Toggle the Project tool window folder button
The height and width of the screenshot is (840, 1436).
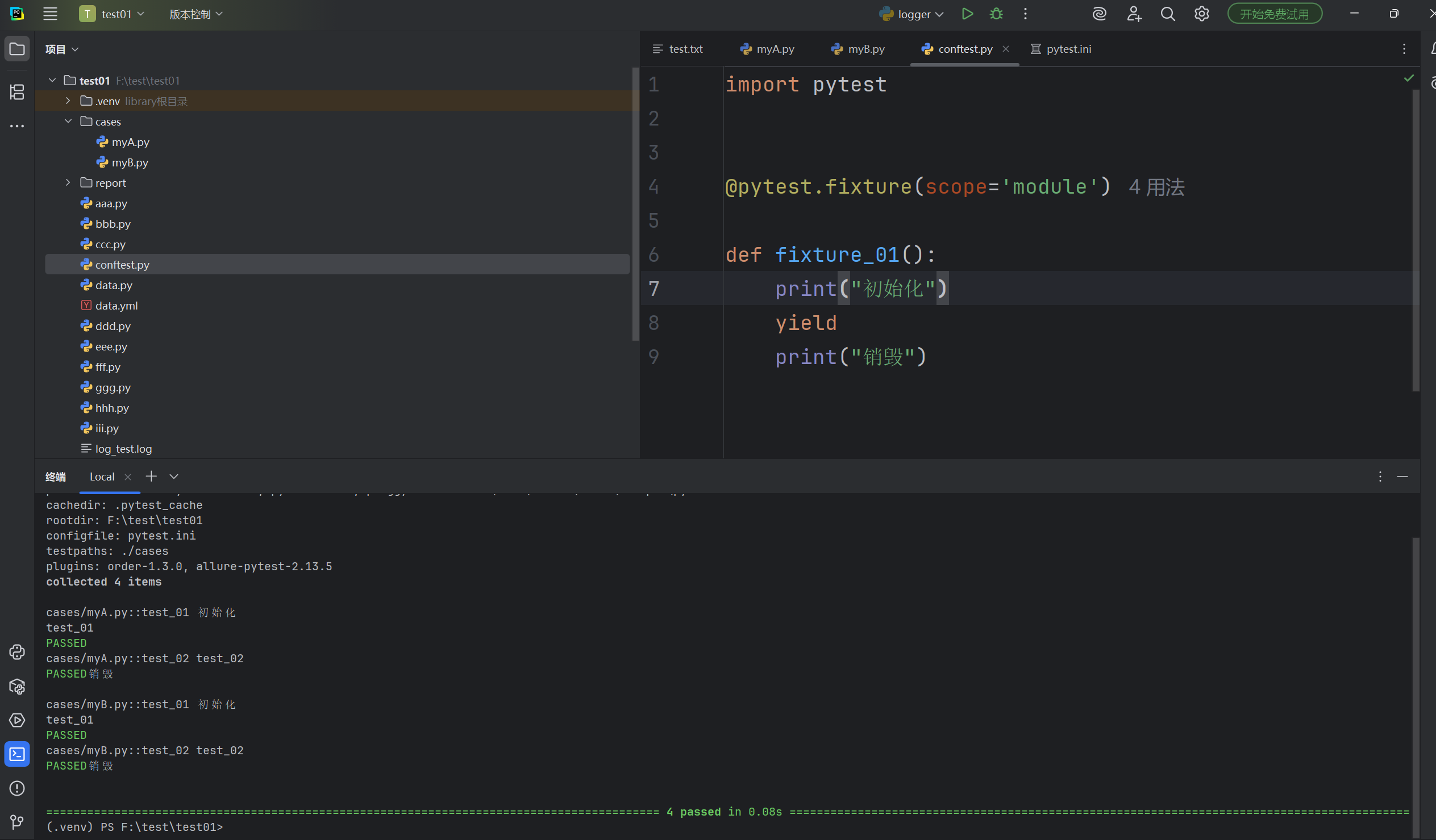(x=17, y=49)
